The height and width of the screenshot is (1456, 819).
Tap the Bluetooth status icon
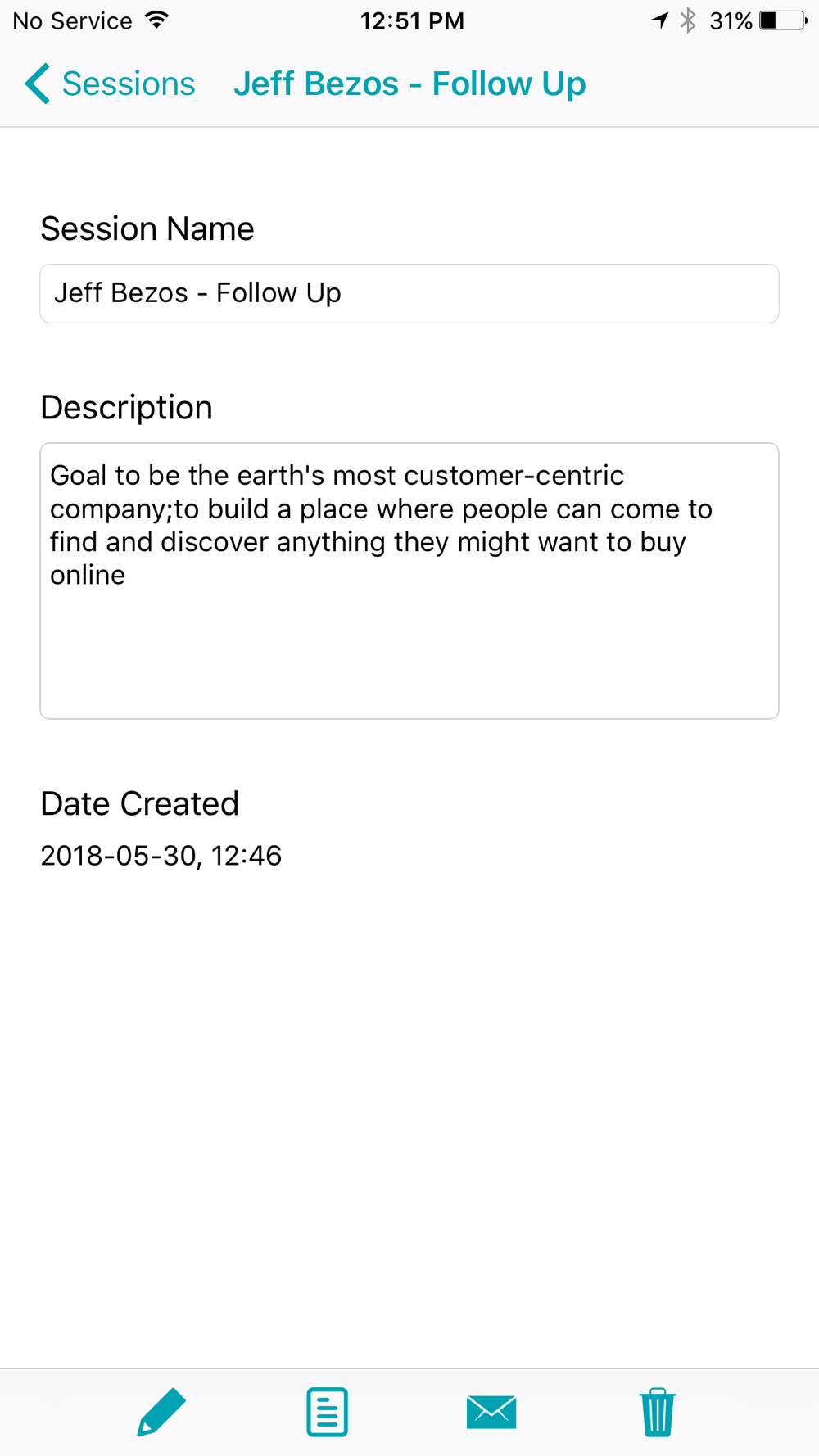pos(688,20)
